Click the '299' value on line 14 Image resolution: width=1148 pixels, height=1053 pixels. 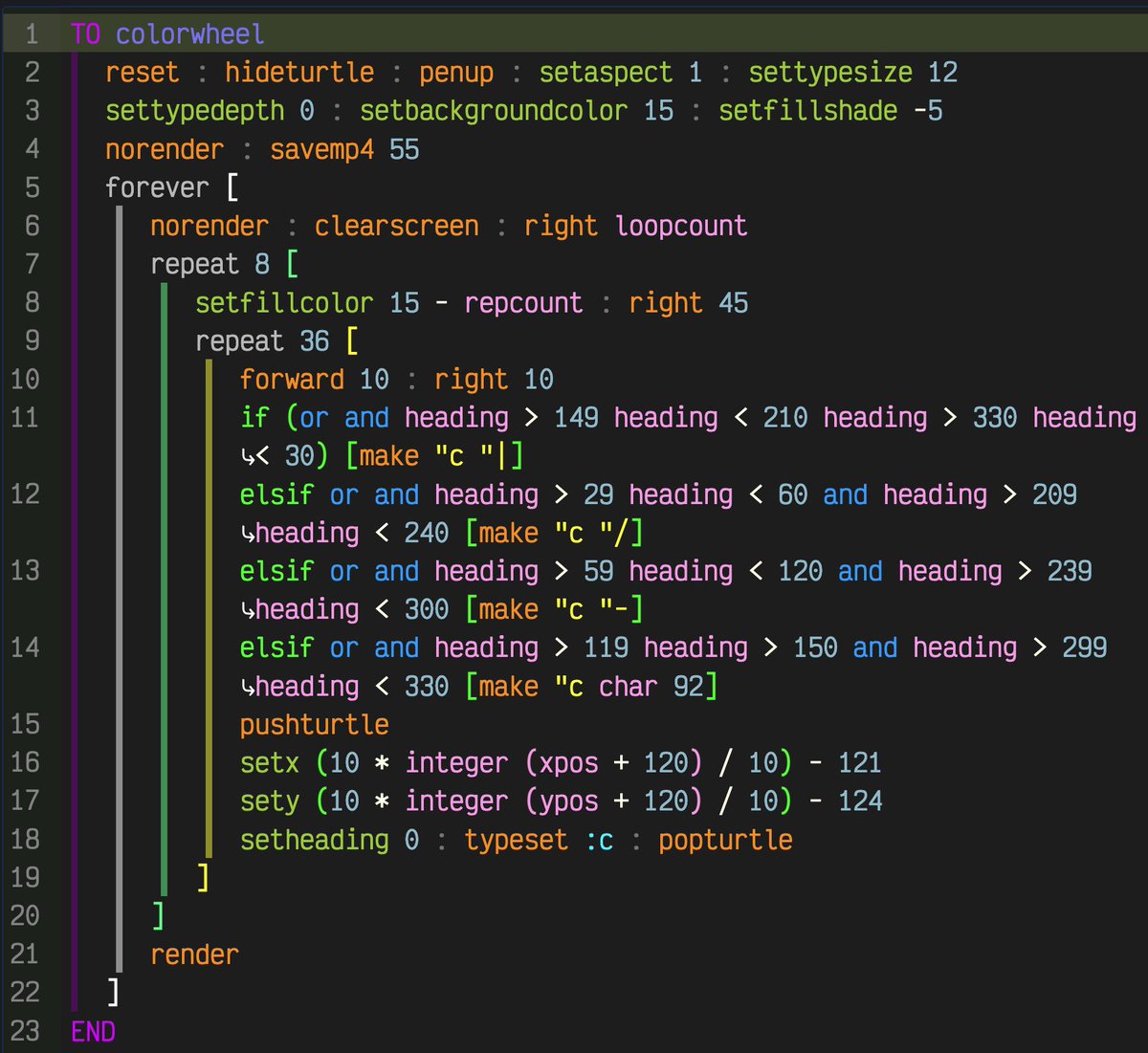(1085, 647)
